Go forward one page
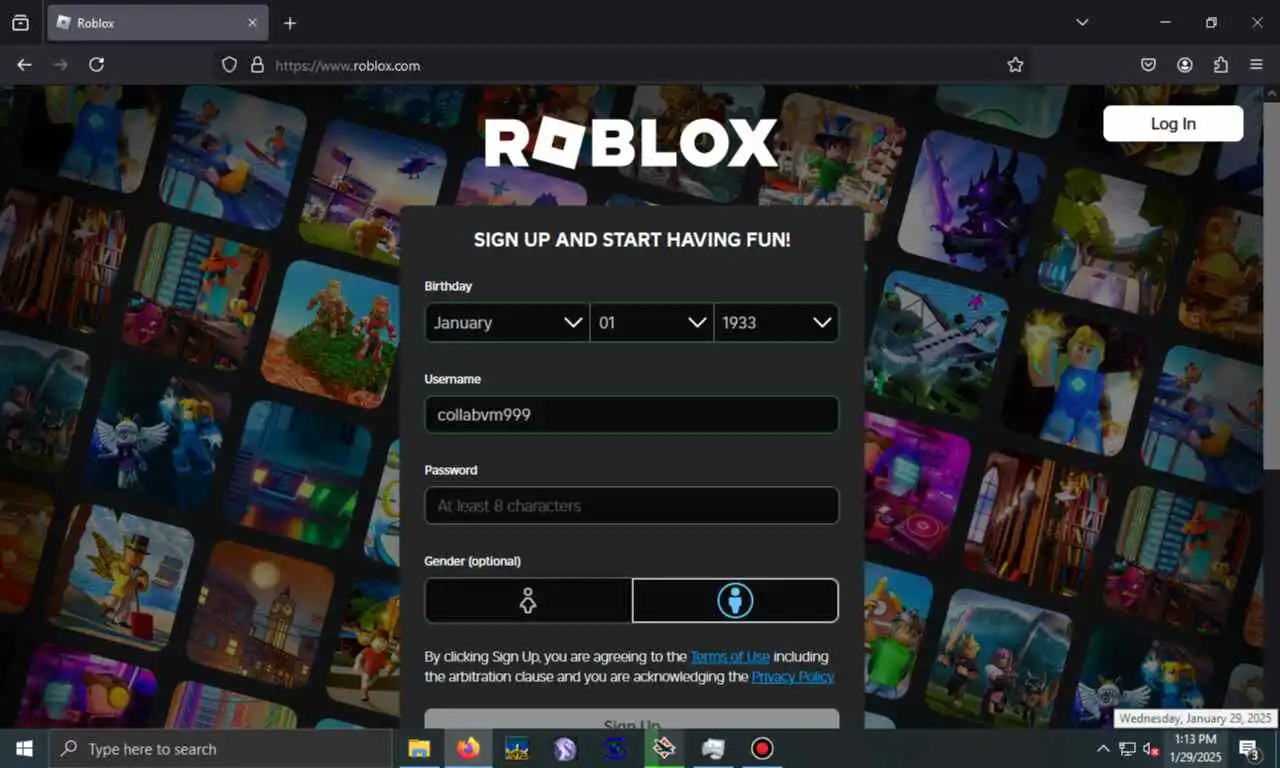 click(61, 65)
